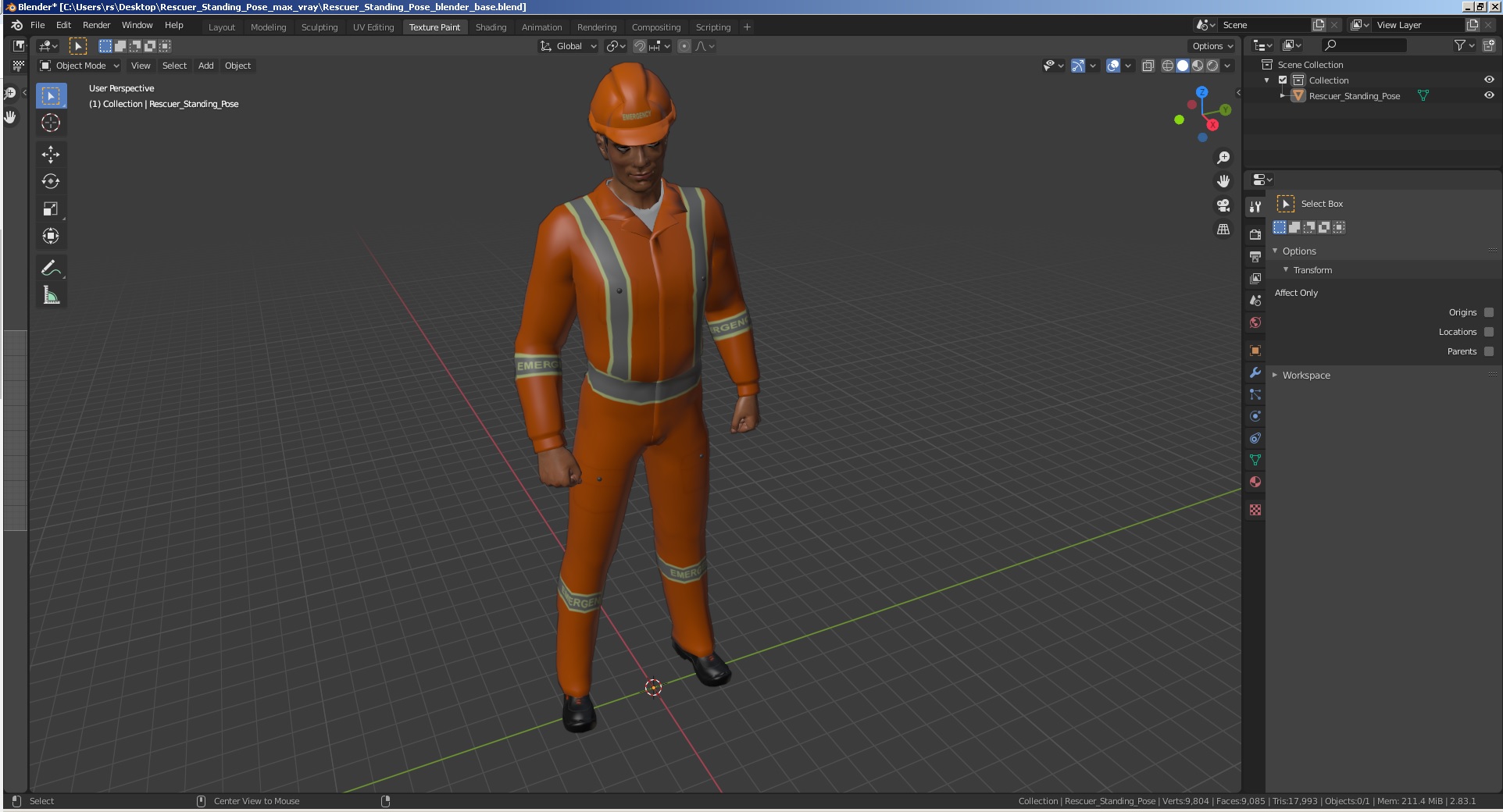Open the Render menu
Screen dimensions: 1503x812
[97, 25]
